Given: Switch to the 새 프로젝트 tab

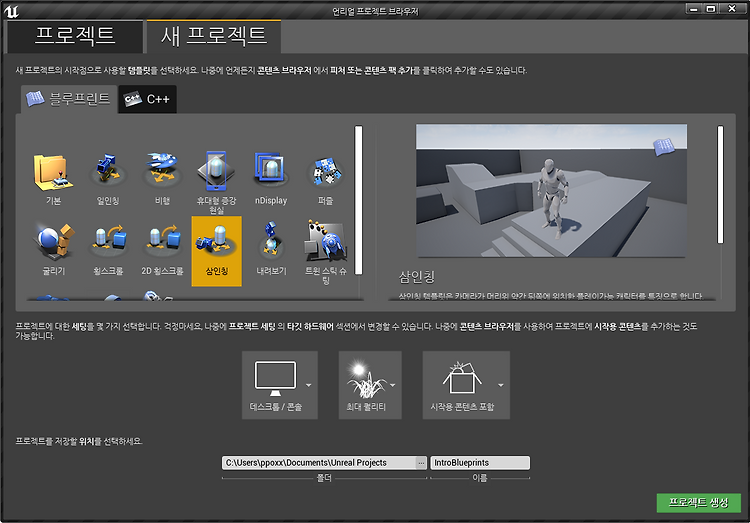Looking at the screenshot, I should (213, 36).
